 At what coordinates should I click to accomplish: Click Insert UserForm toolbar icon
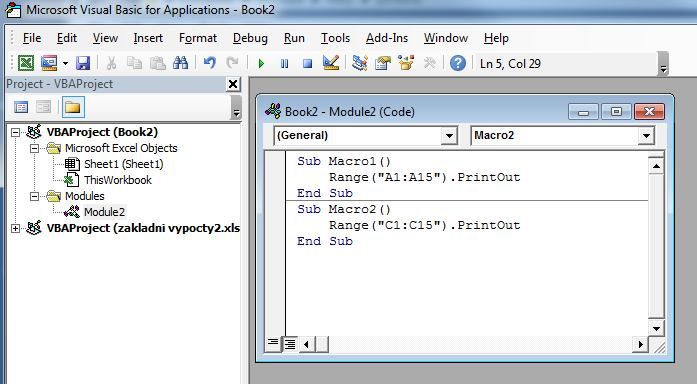[x=49, y=63]
